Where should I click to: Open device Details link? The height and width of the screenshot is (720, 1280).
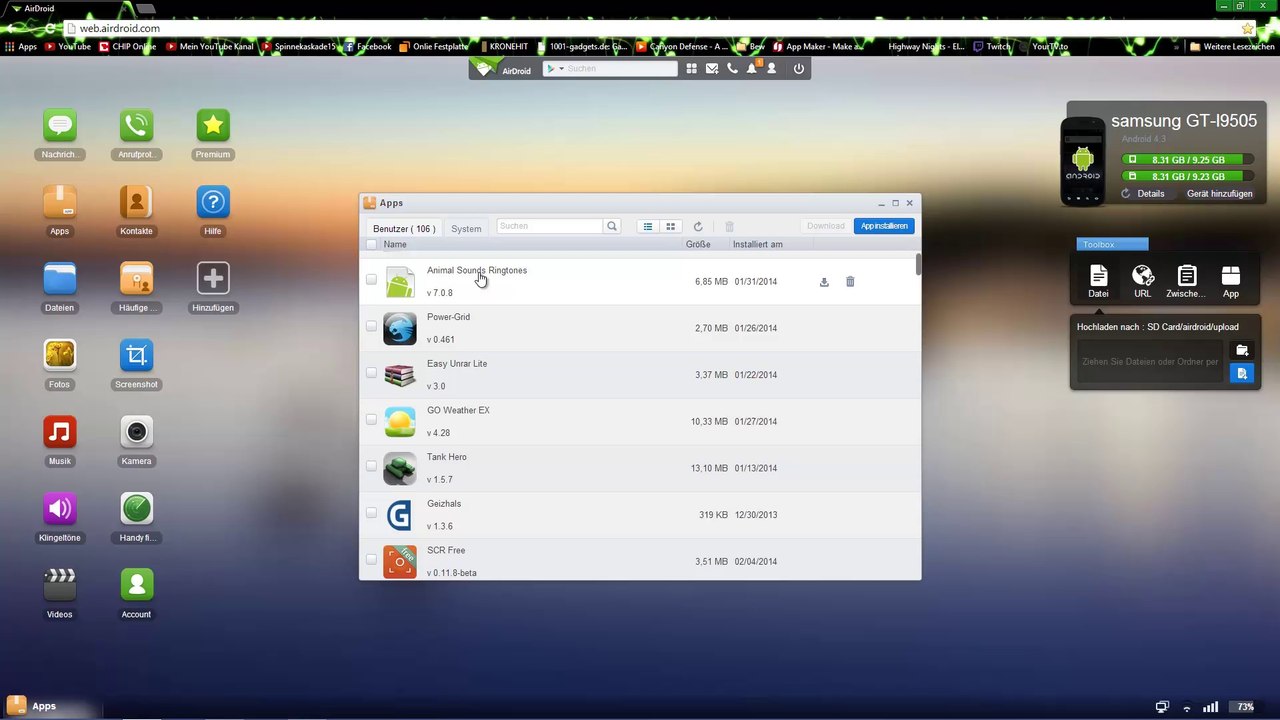[1150, 194]
